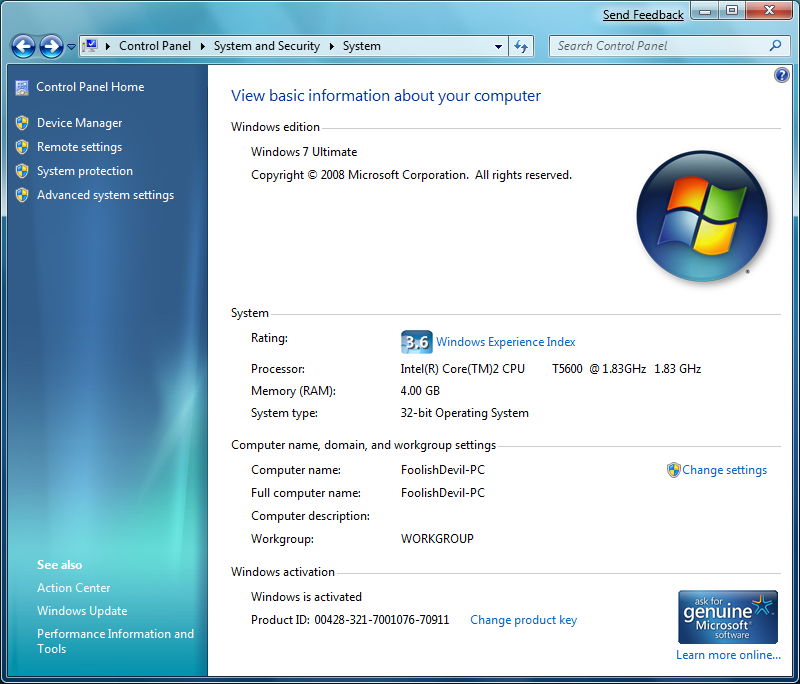Screen dimensions: 800x684
Task: Click the 32-bit Operating System text
Action: click(464, 413)
